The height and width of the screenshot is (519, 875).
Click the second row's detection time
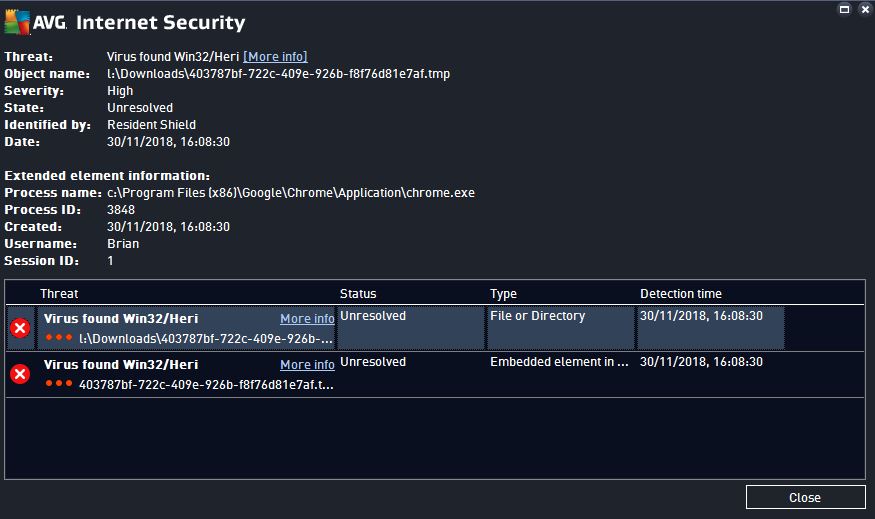point(701,362)
